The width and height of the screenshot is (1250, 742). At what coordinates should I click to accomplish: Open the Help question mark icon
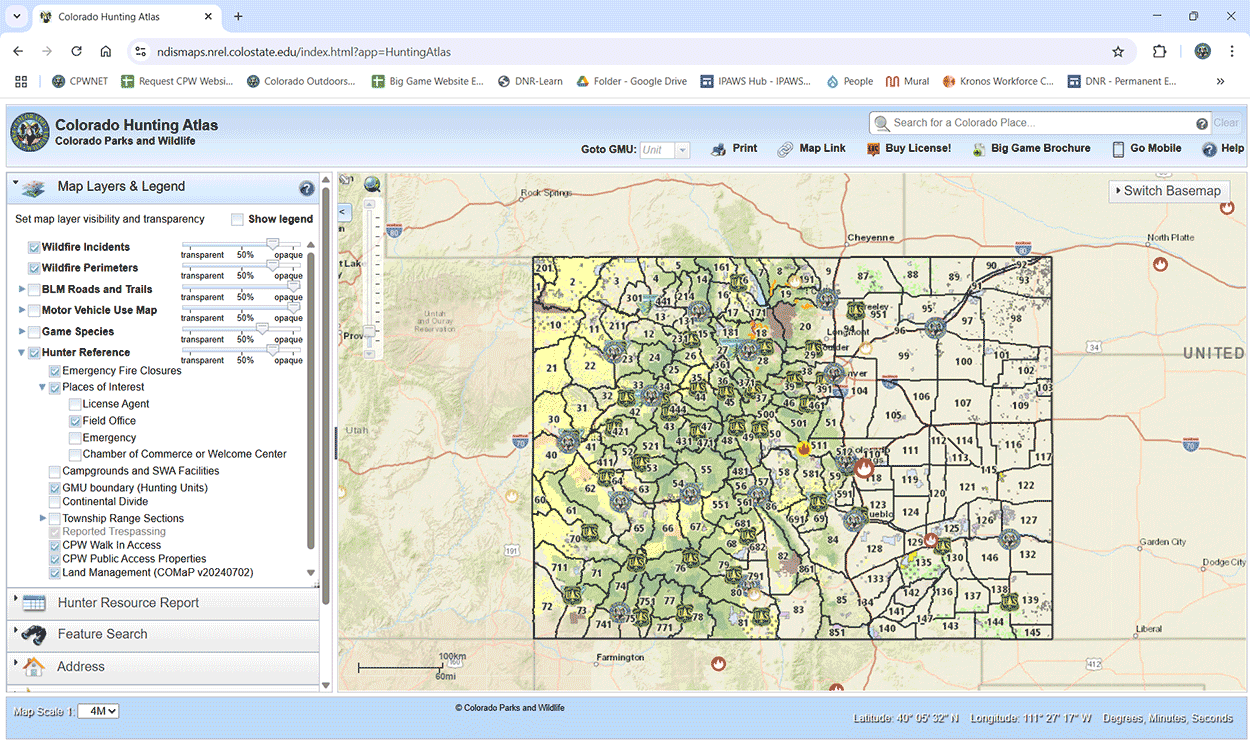[1209, 149]
